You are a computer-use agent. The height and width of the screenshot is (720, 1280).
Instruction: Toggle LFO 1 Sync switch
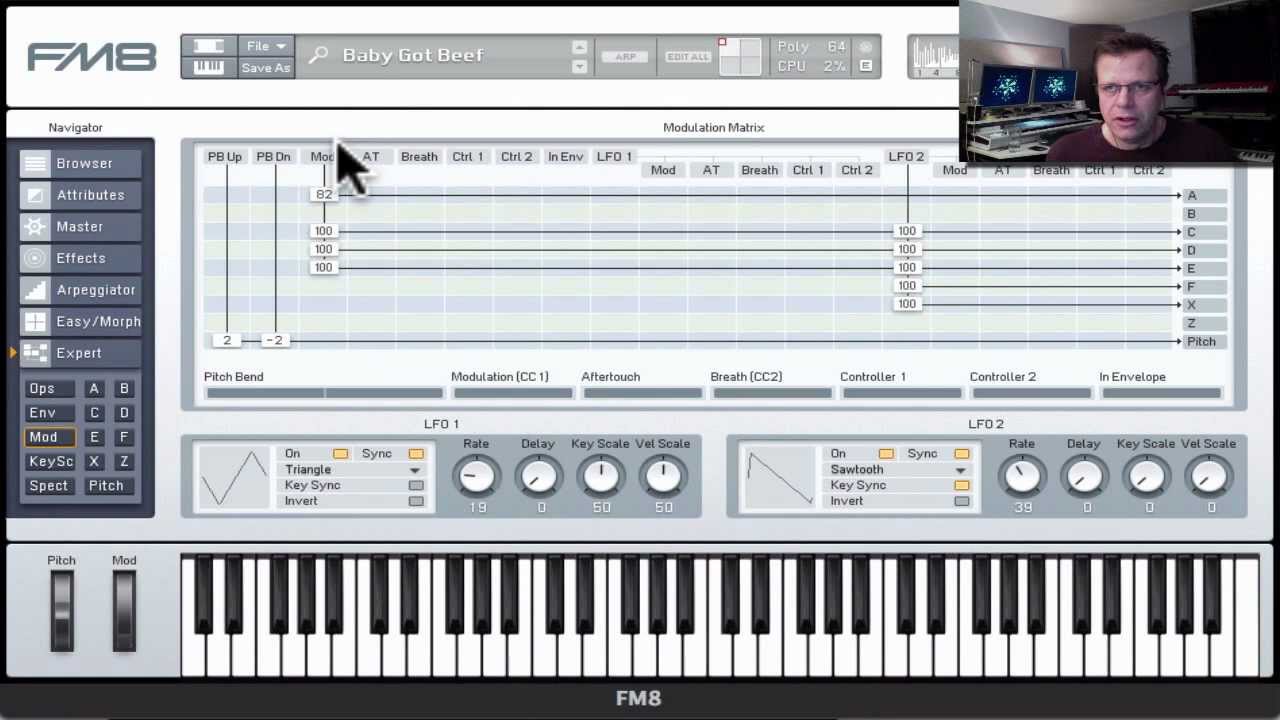point(416,454)
